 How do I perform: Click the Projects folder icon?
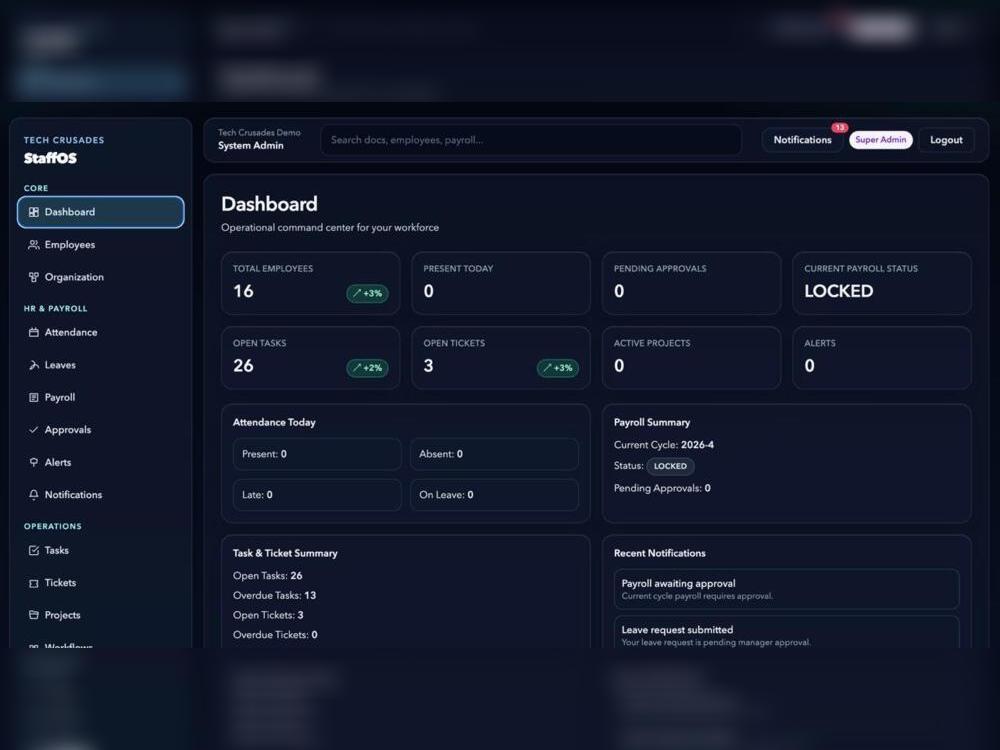tap(34, 615)
